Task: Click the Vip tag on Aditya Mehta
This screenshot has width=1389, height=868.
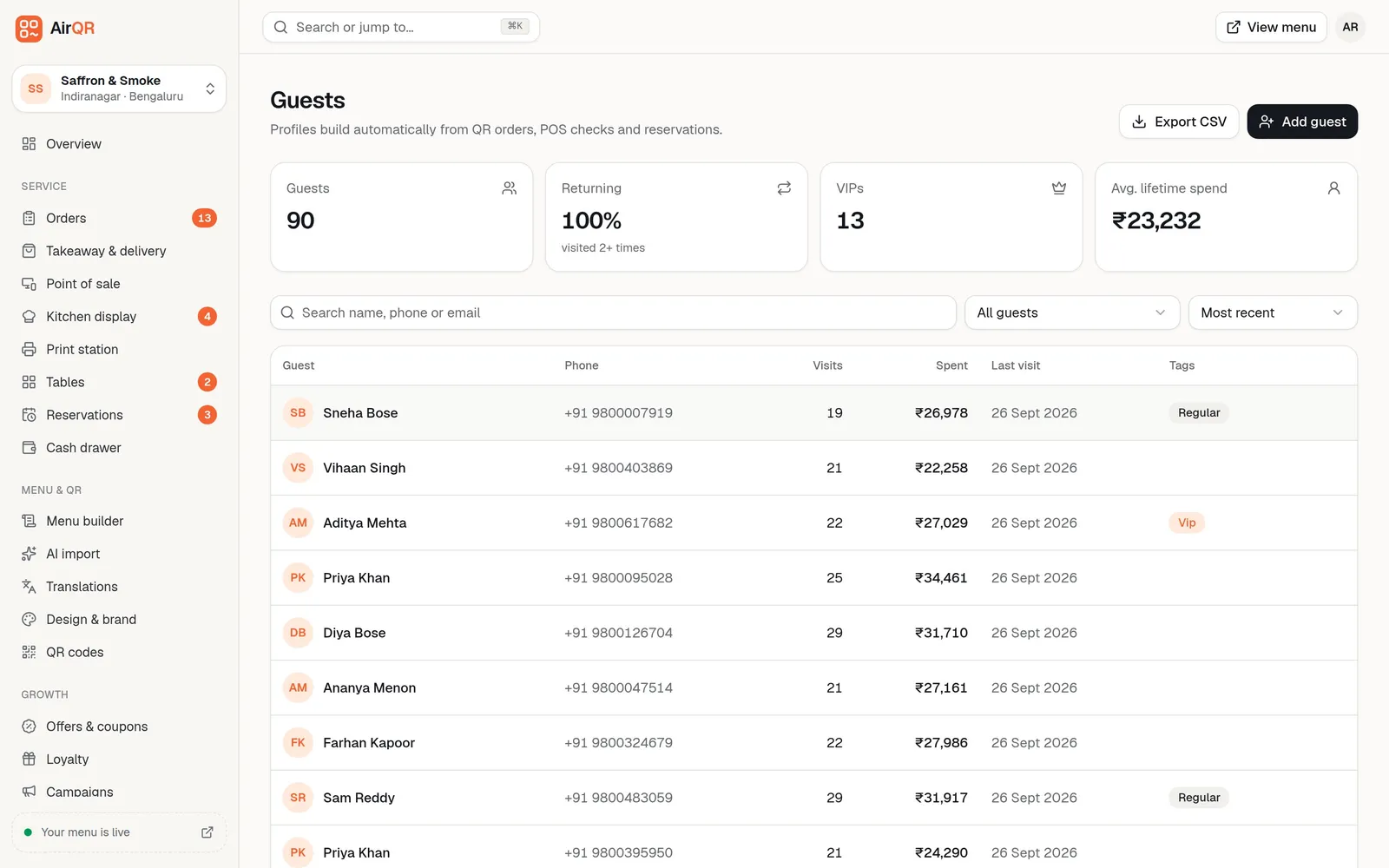Action: [x=1187, y=523]
